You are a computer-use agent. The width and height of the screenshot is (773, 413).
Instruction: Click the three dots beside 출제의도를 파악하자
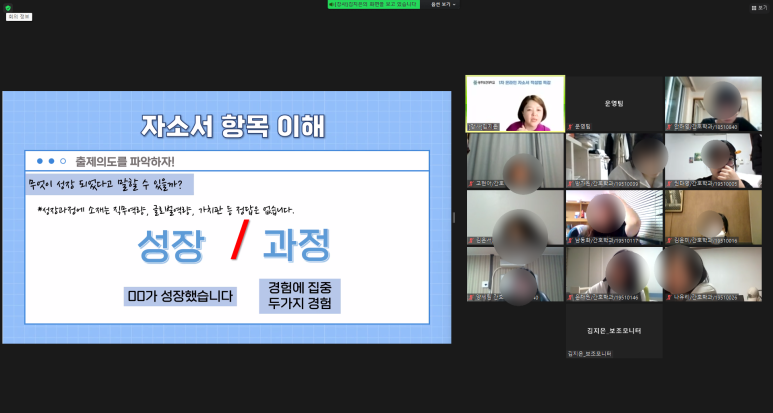click(x=50, y=161)
